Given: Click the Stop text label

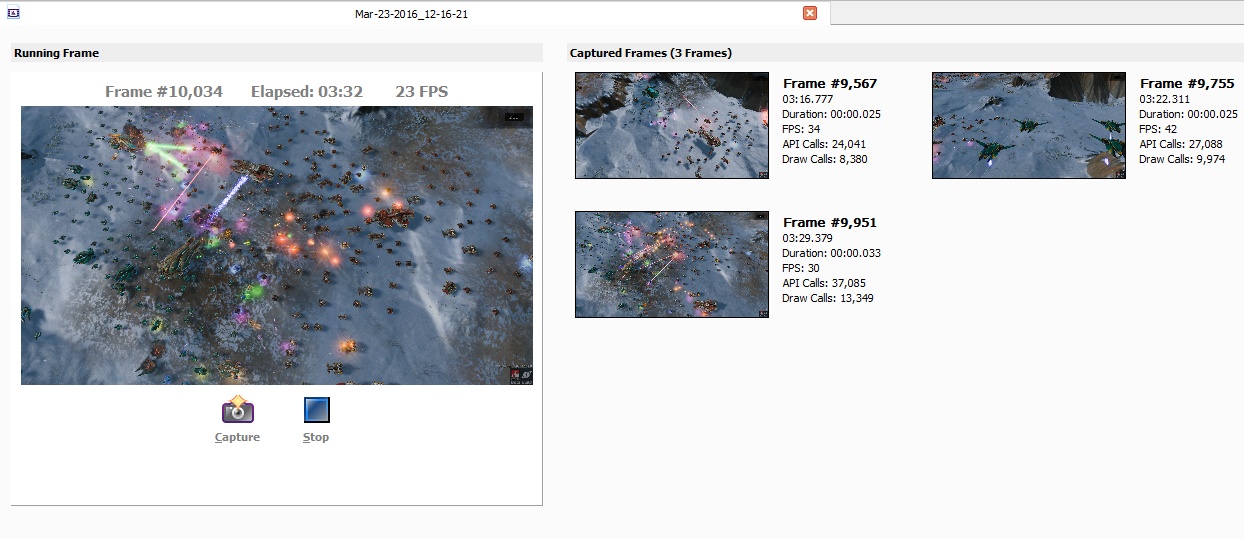Looking at the screenshot, I should coord(316,437).
